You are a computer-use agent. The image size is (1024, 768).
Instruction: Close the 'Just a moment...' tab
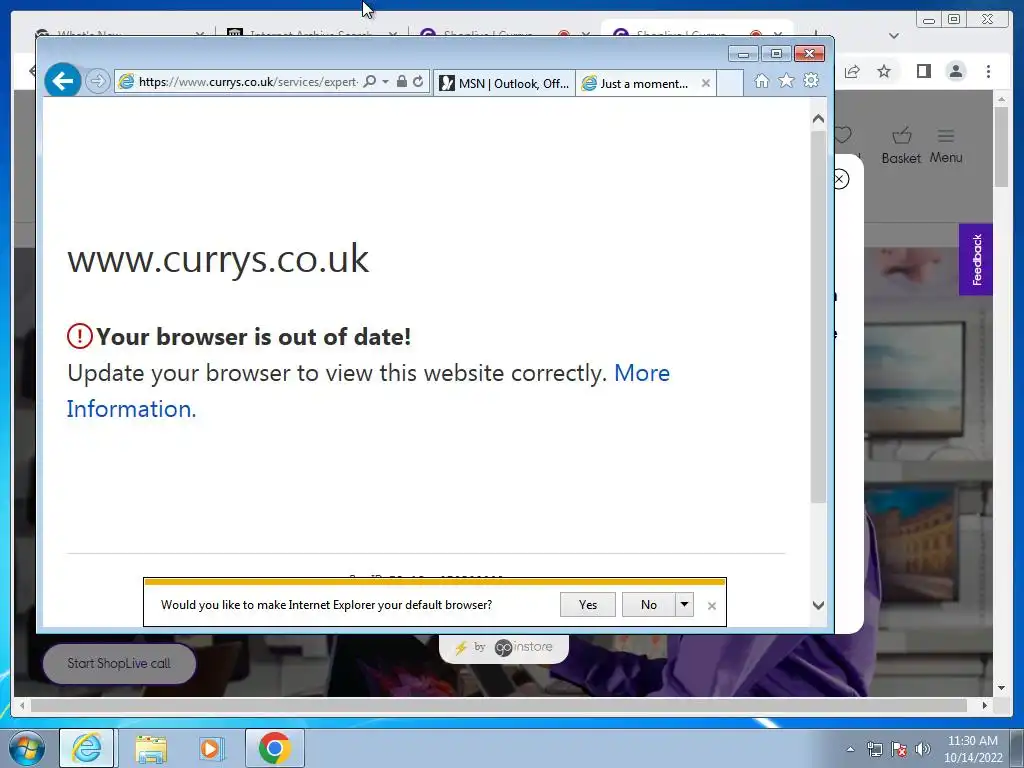point(705,83)
